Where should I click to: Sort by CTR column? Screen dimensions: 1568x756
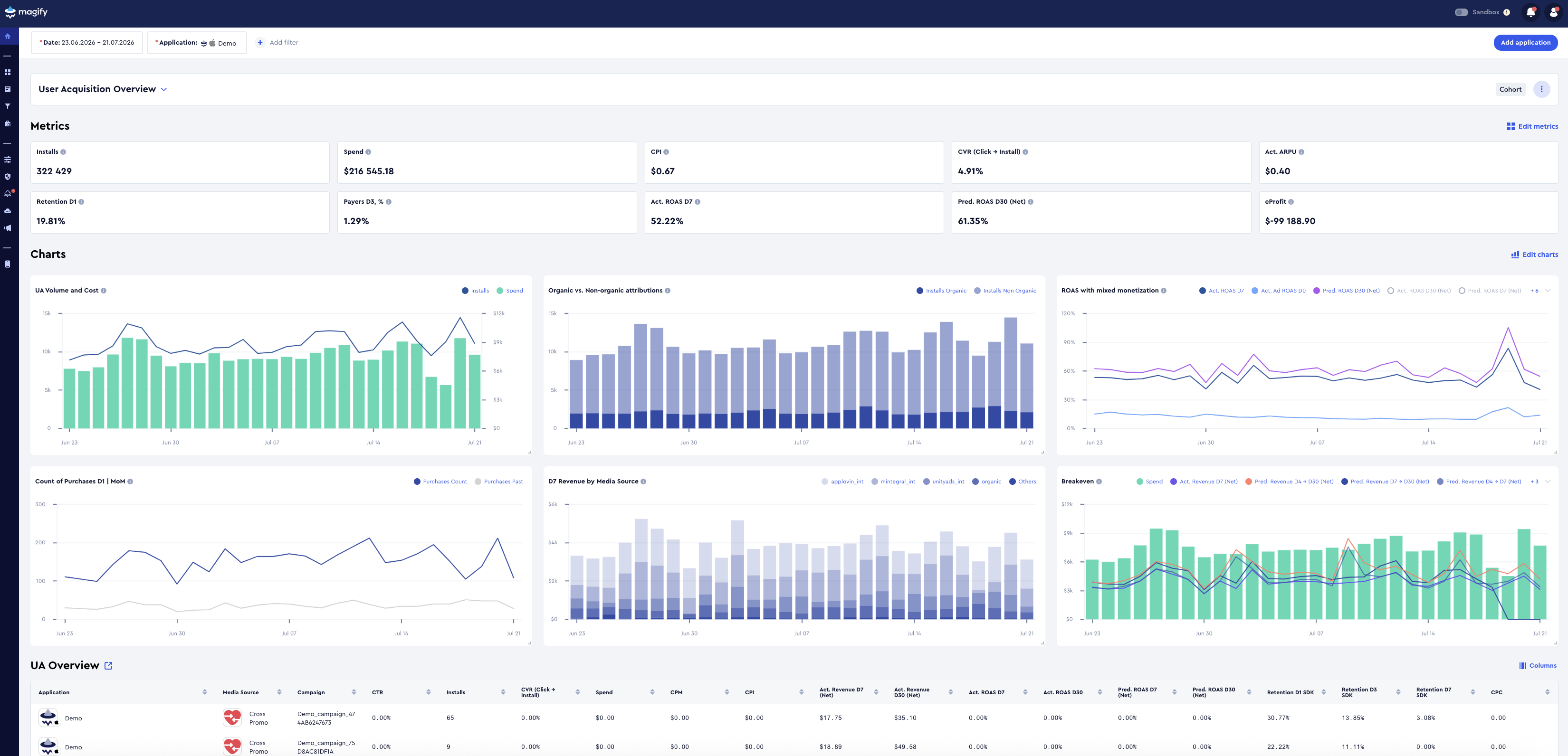pyautogui.click(x=429, y=692)
